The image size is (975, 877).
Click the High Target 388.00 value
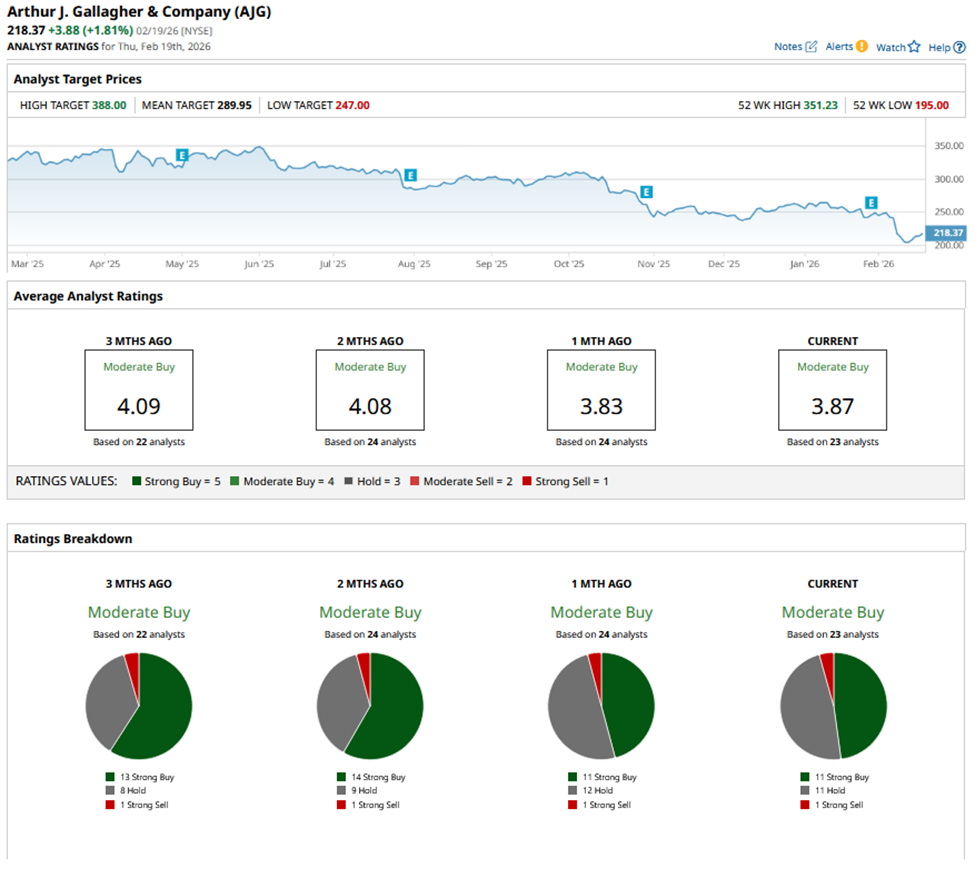pos(109,105)
